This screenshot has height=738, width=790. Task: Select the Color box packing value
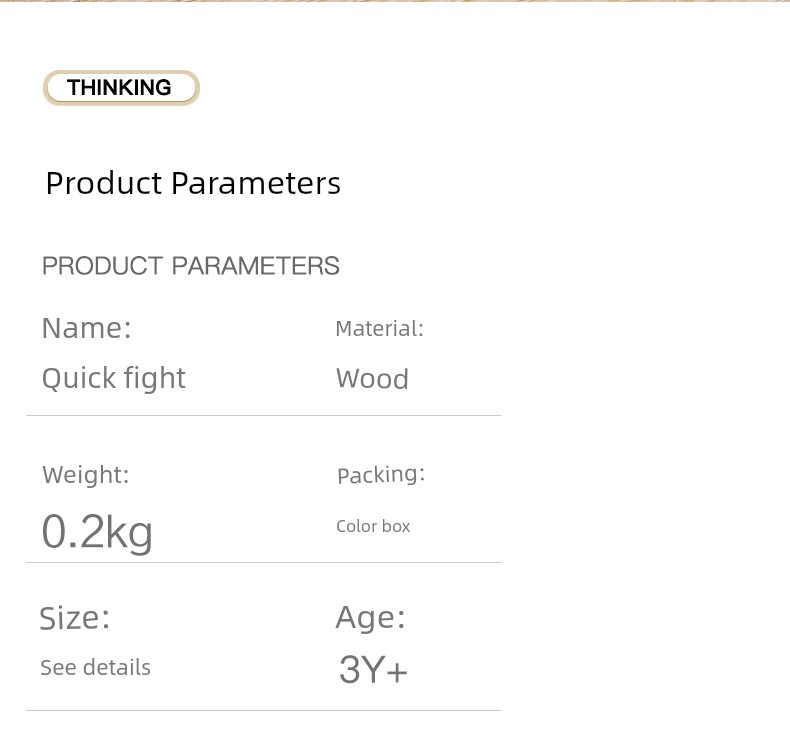coord(373,526)
